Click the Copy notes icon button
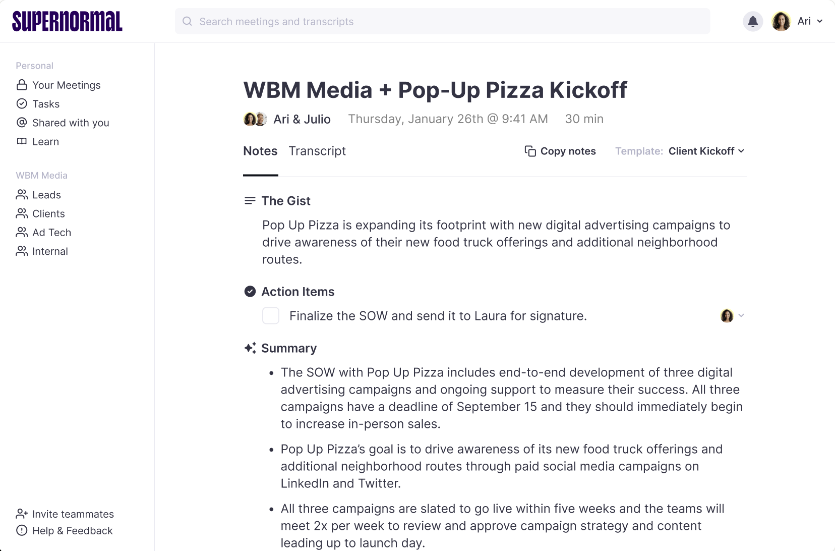 point(531,151)
